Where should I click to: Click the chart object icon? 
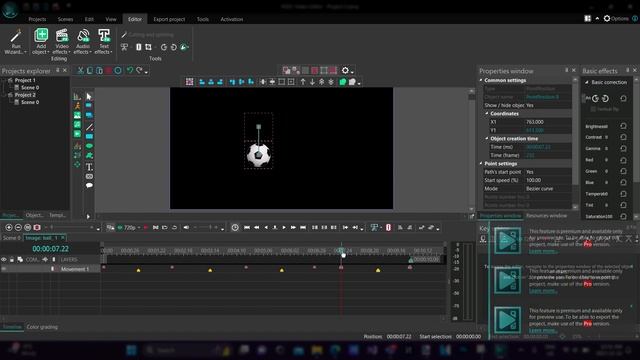77,96
